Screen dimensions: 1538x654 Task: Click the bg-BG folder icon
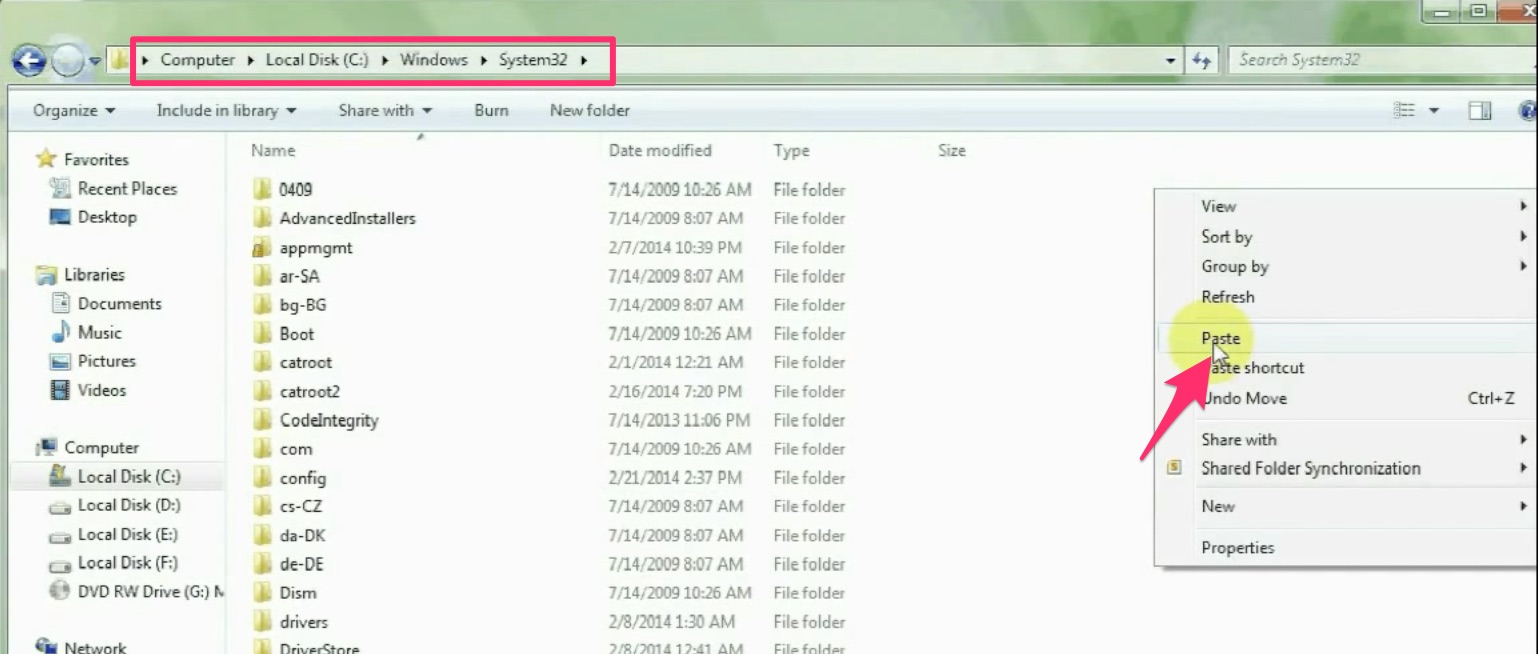tap(262, 305)
